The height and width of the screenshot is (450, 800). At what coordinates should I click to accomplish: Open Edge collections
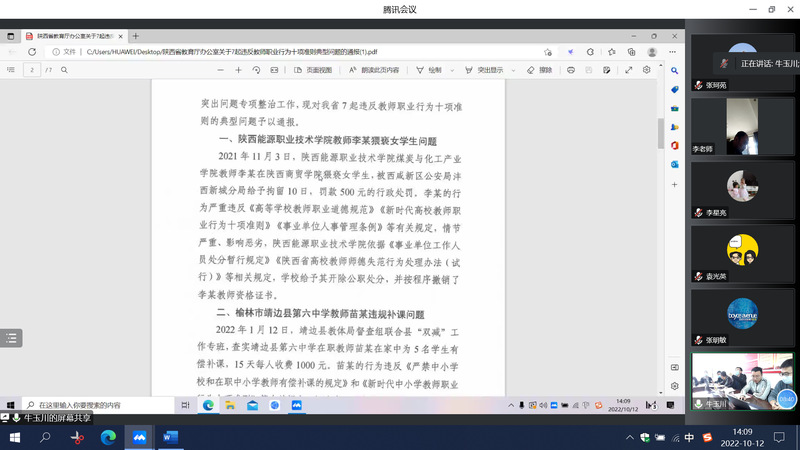coord(632,52)
